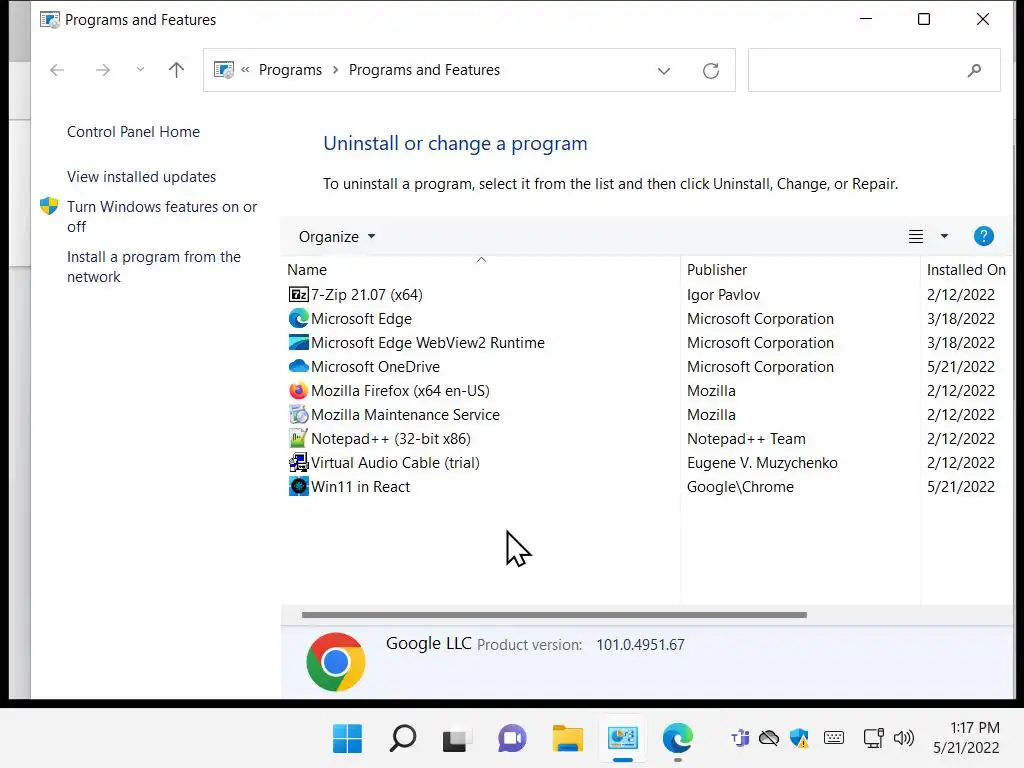Image resolution: width=1024 pixels, height=768 pixels.
Task: Click the 7-Zip program icon
Action: pyautogui.click(x=298, y=295)
